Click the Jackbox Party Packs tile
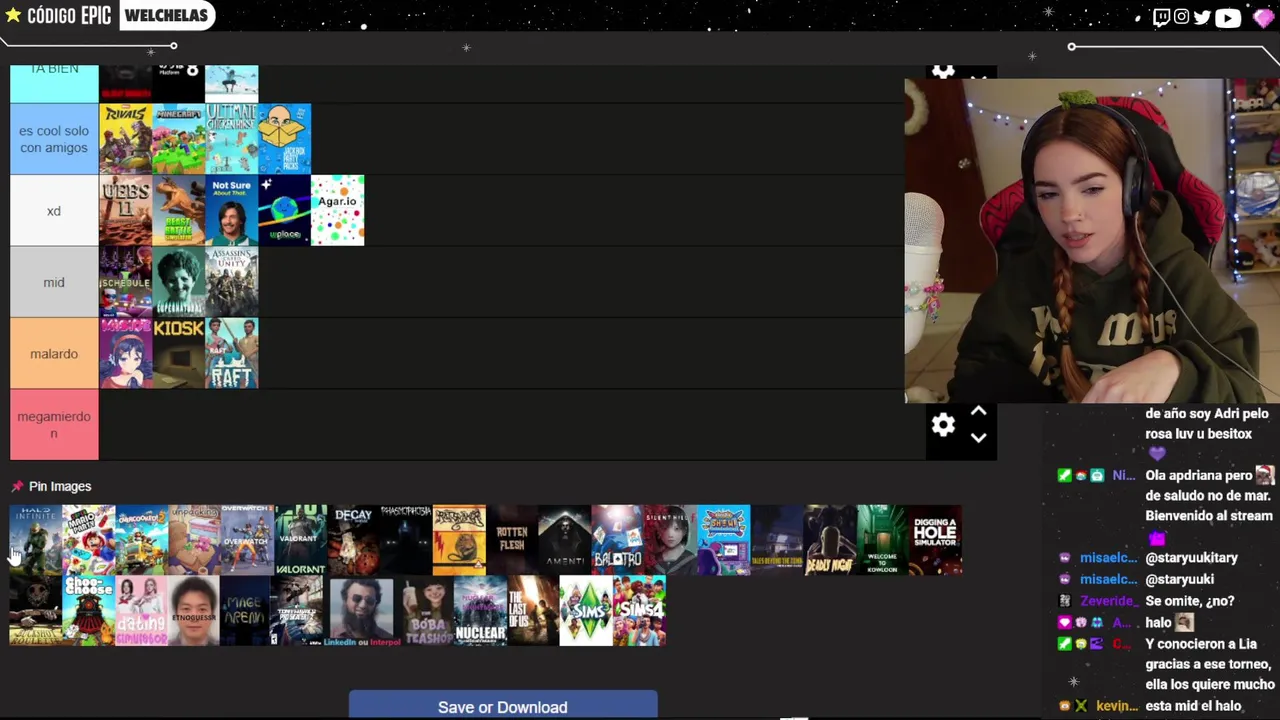 [284, 139]
